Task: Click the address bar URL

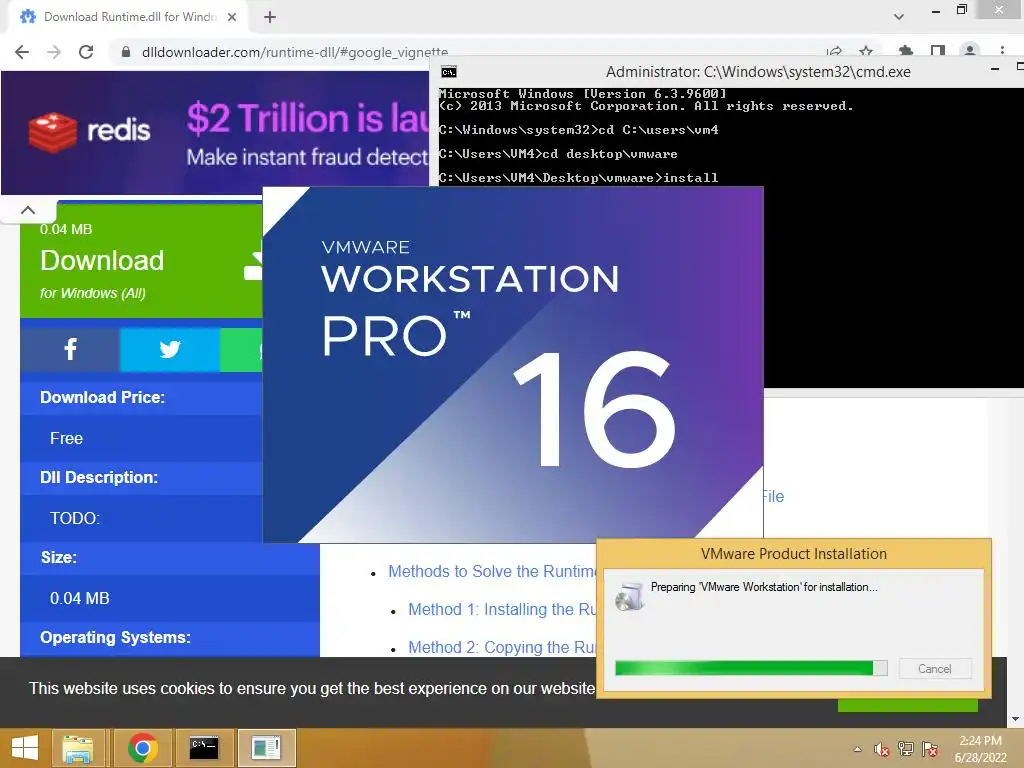Action: (295, 52)
